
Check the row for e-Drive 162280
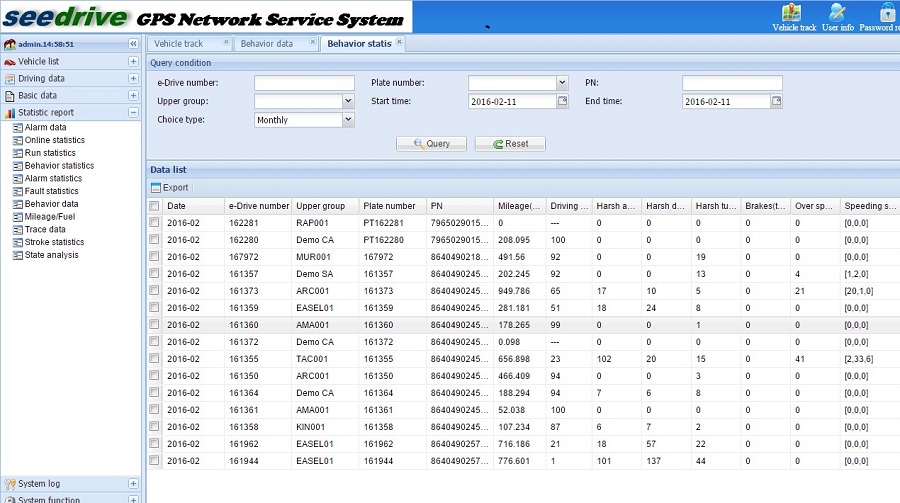click(154, 239)
